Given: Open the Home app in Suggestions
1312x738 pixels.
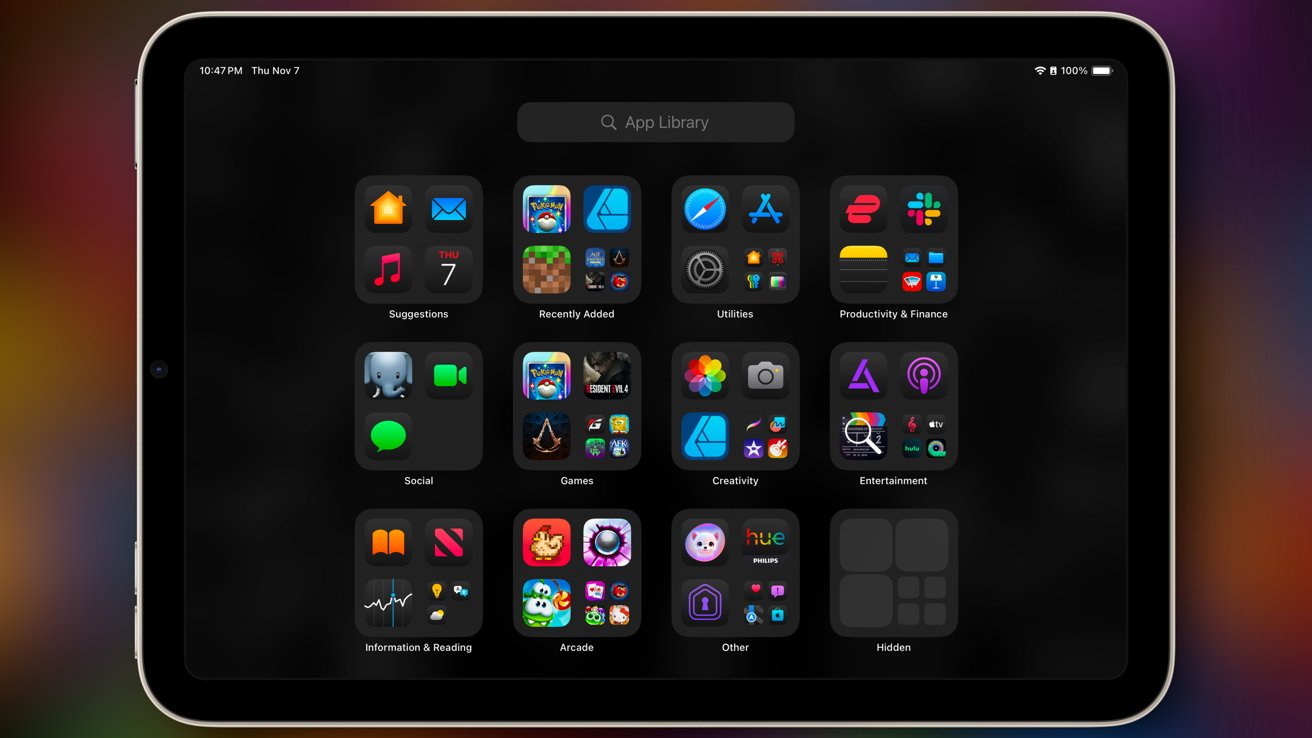Looking at the screenshot, I should tap(388, 209).
